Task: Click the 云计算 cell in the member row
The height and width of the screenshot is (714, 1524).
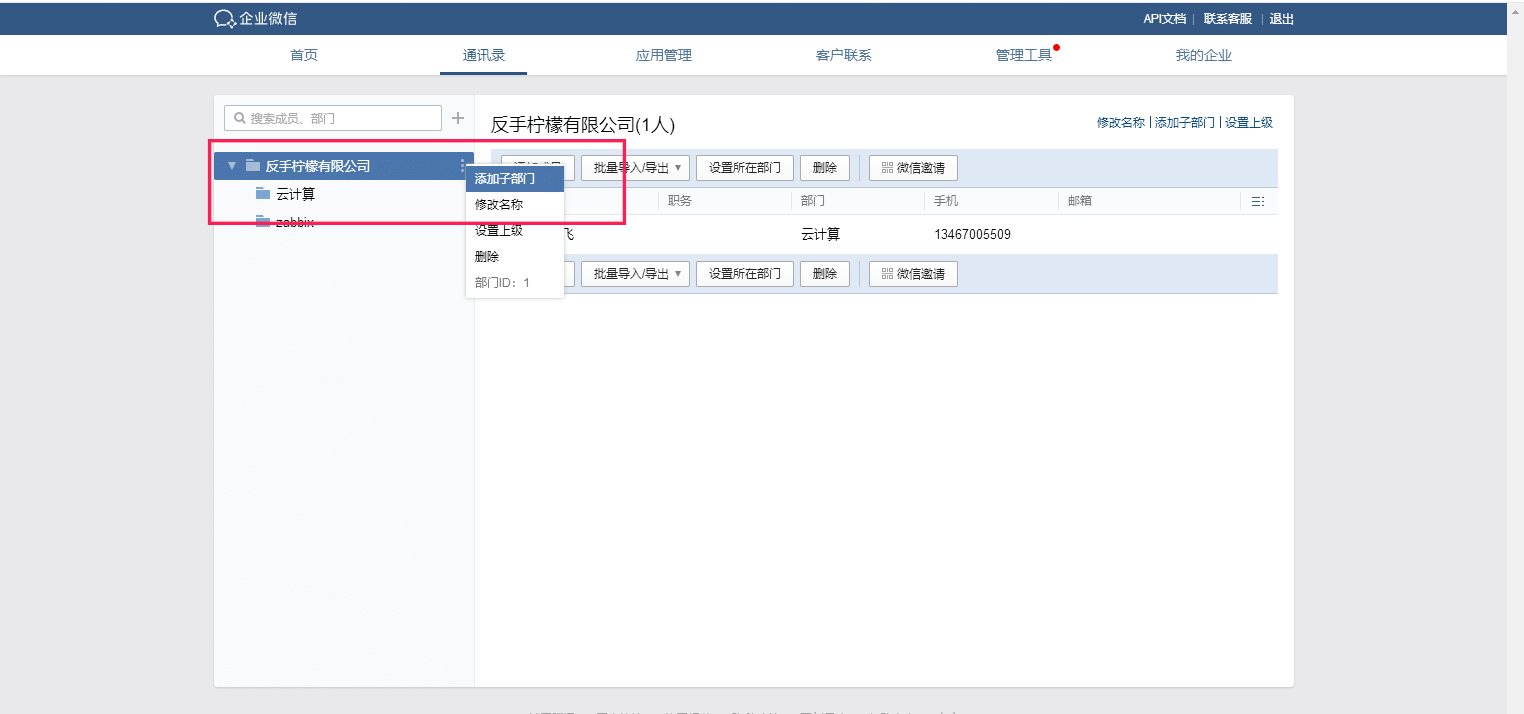Action: [x=821, y=235]
